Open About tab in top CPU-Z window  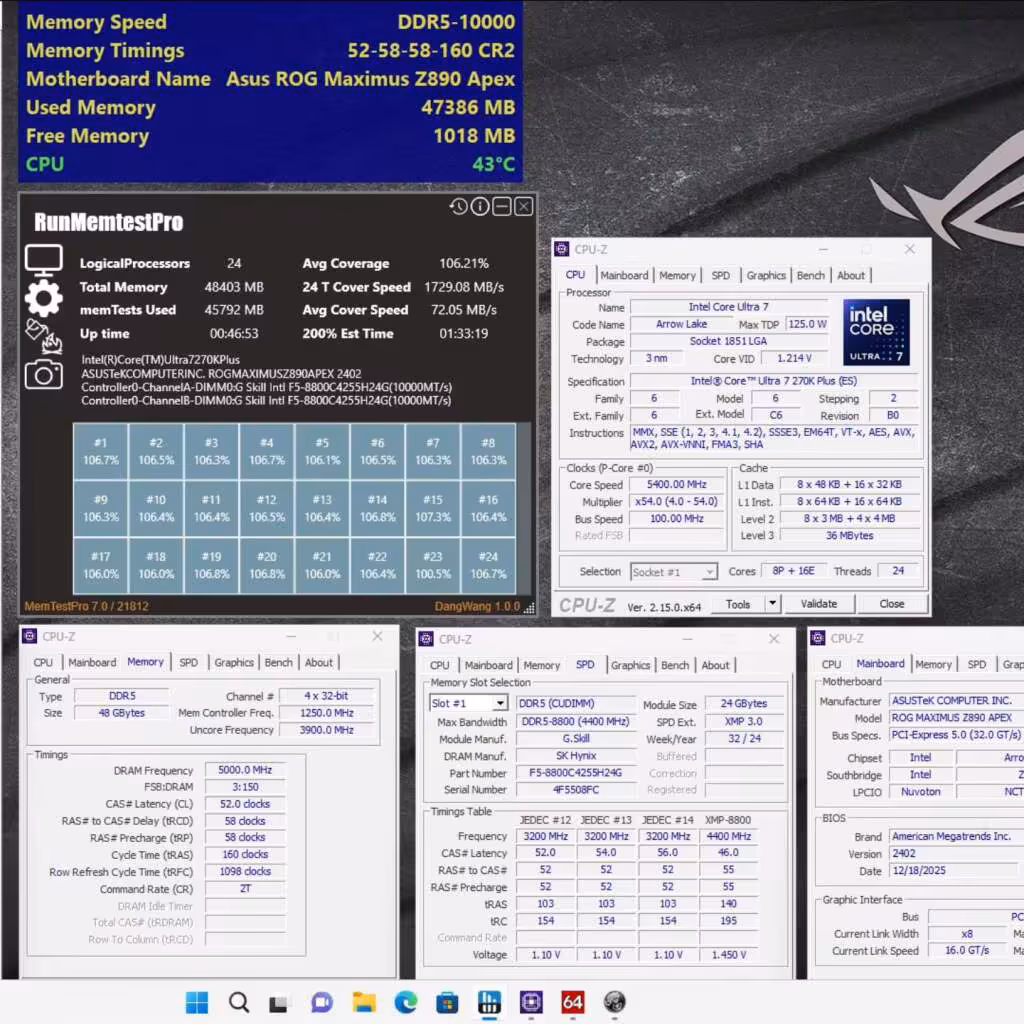[x=851, y=276]
